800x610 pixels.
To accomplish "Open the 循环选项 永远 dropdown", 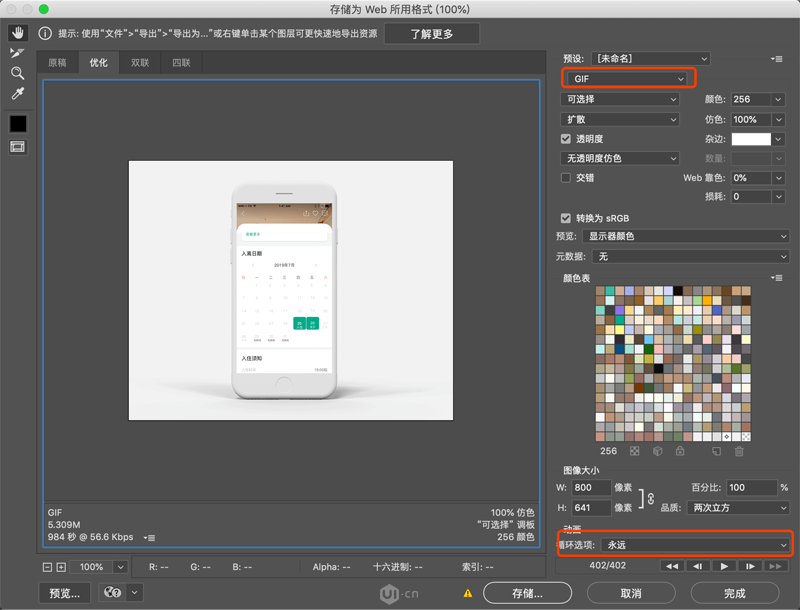I will click(x=695, y=545).
